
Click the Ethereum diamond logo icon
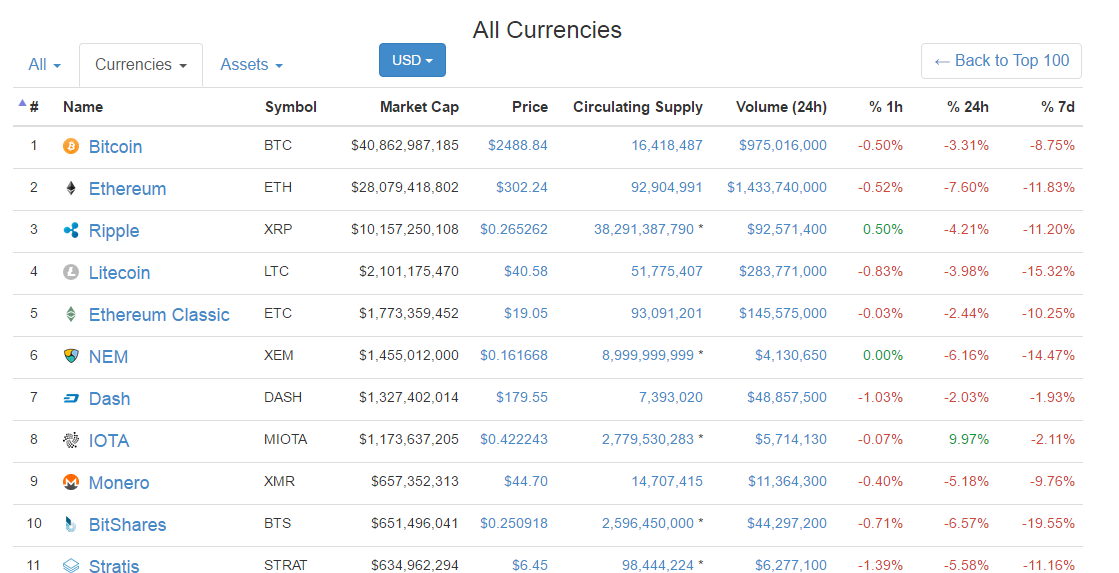coord(71,188)
